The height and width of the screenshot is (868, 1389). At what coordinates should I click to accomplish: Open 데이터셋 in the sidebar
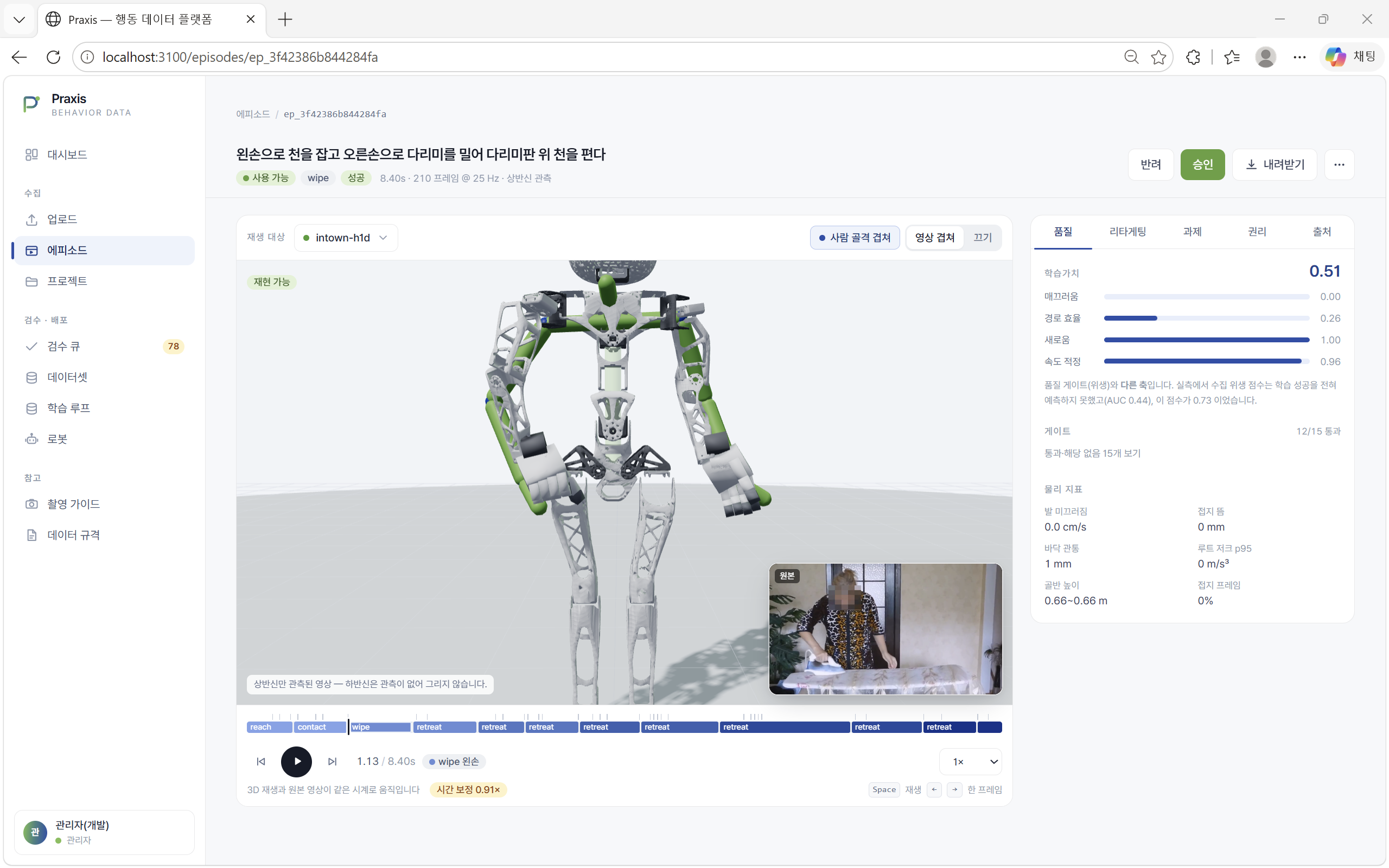pos(104,377)
